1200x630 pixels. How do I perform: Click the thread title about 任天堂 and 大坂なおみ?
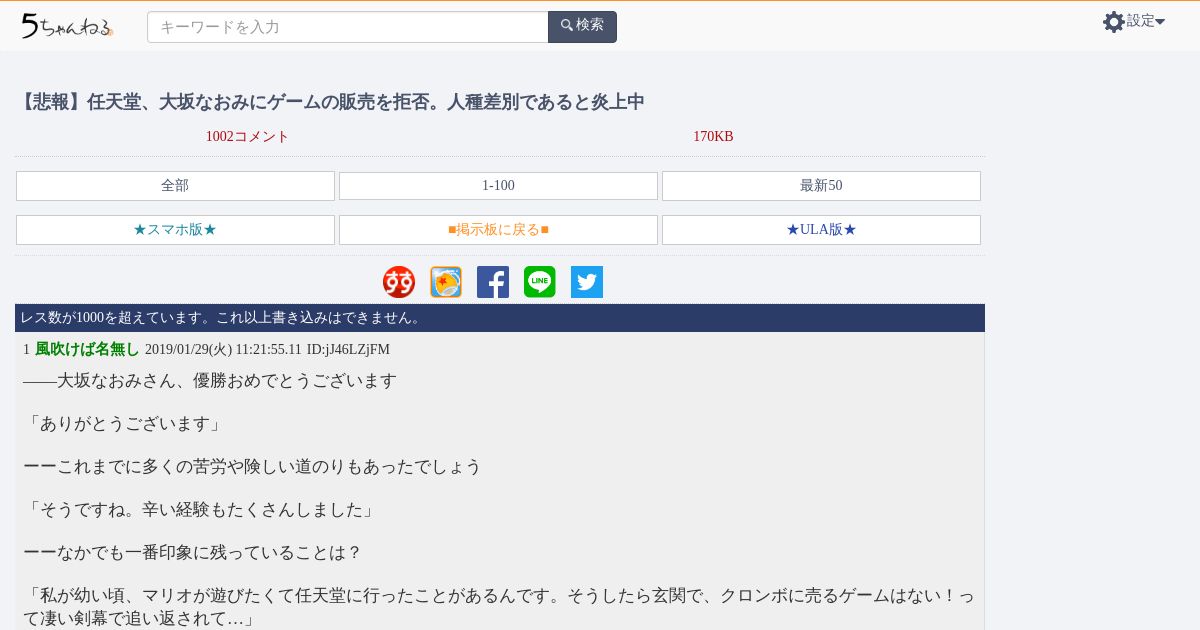click(330, 102)
